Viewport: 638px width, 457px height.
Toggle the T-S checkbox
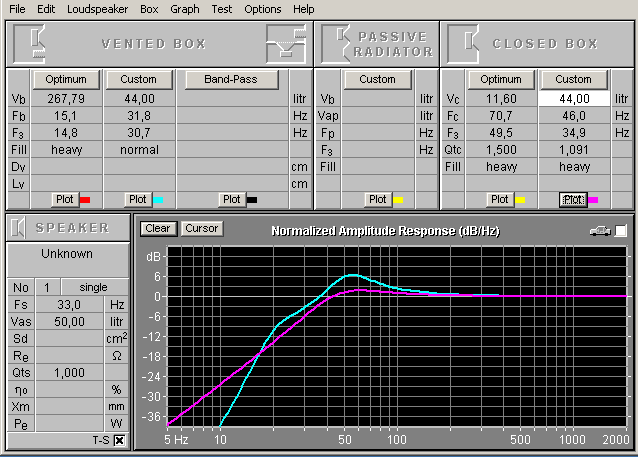[x=120, y=440]
